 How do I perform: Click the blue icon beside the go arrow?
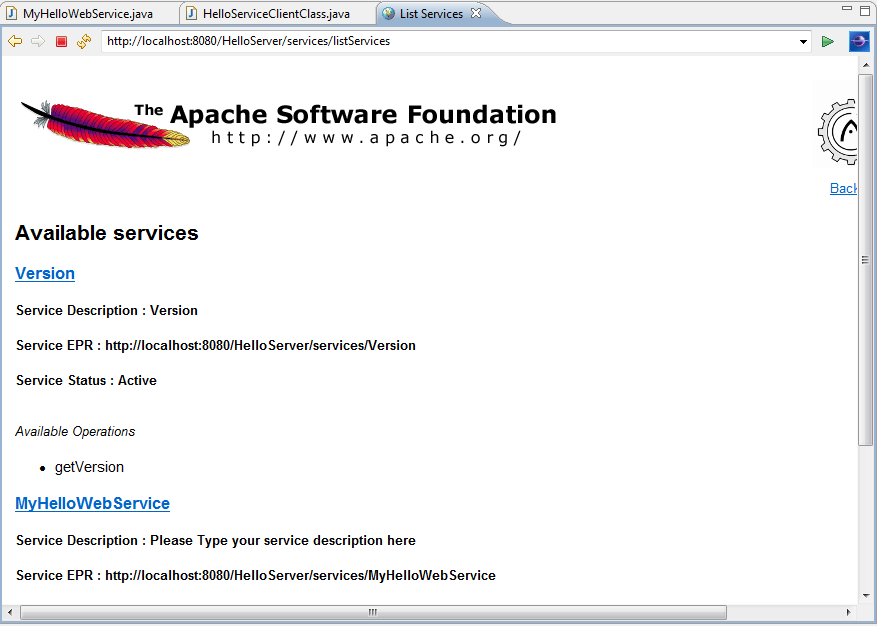[x=859, y=41]
